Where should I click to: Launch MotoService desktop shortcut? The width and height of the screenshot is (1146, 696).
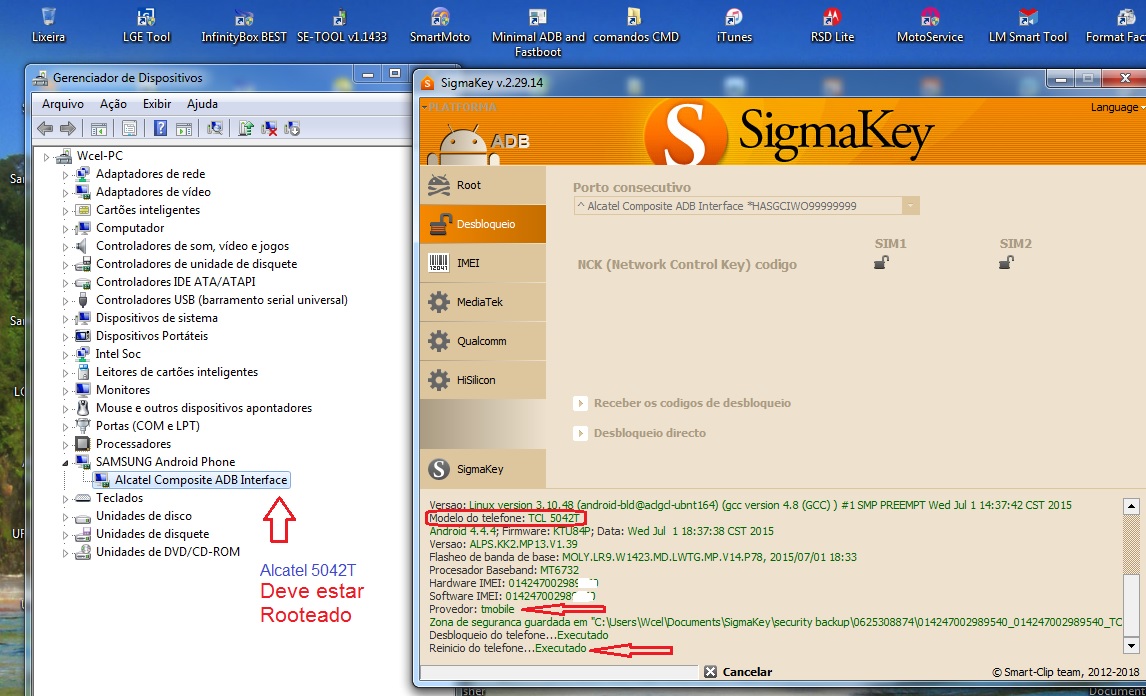[x=930, y=23]
